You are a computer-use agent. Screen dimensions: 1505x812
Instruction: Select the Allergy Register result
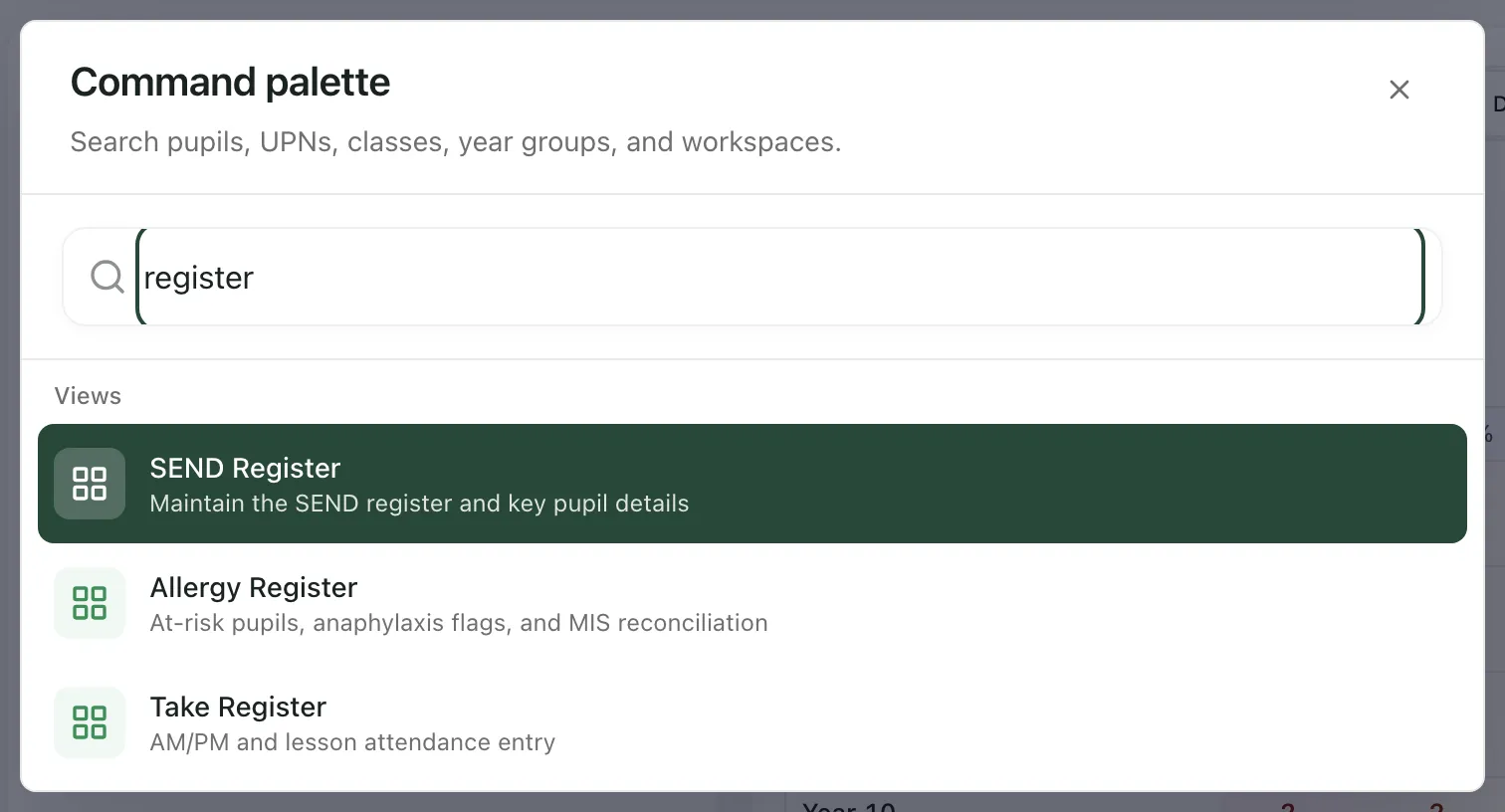[x=752, y=603]
